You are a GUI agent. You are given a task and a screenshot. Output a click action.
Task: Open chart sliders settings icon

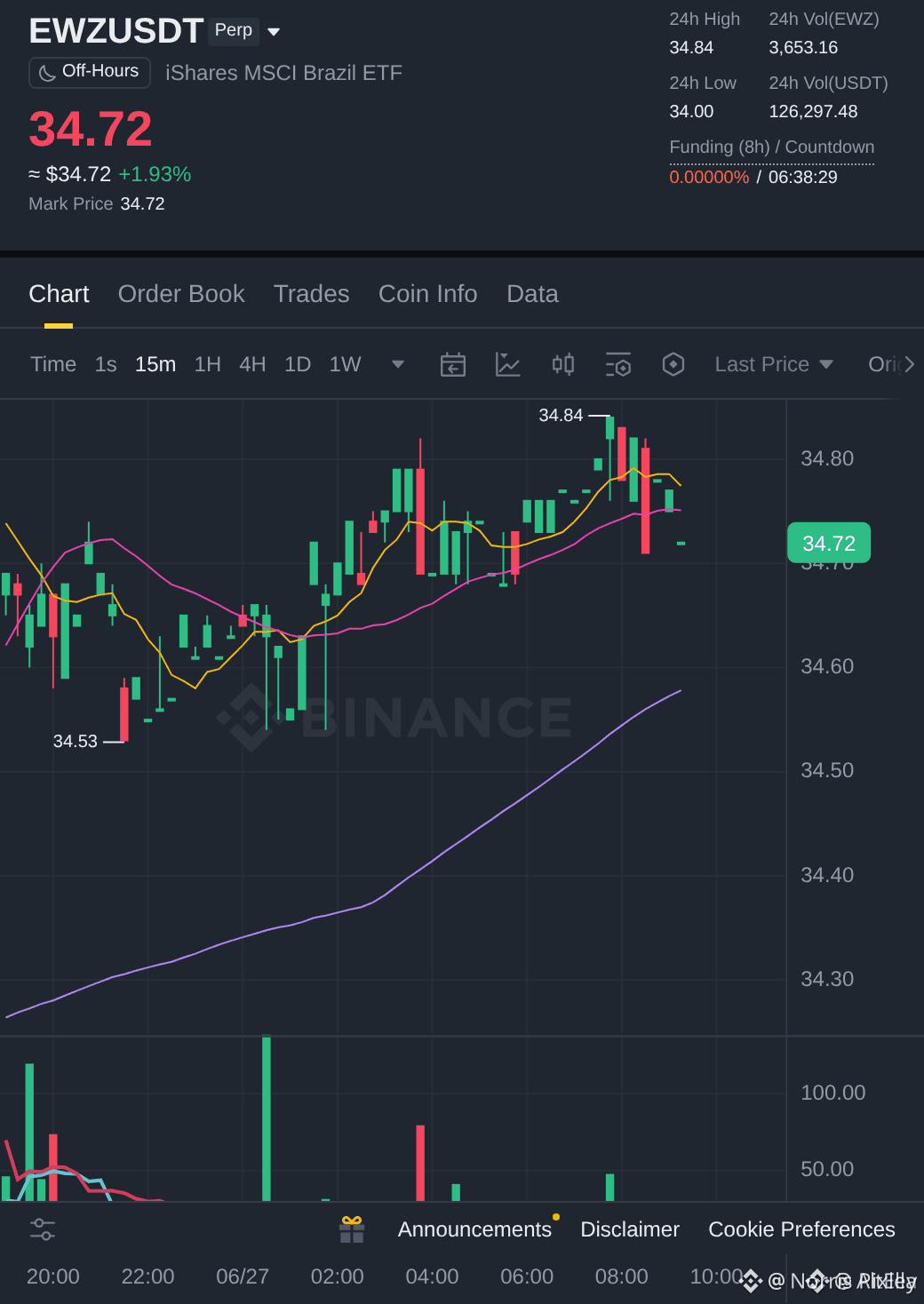(43, 1229)
